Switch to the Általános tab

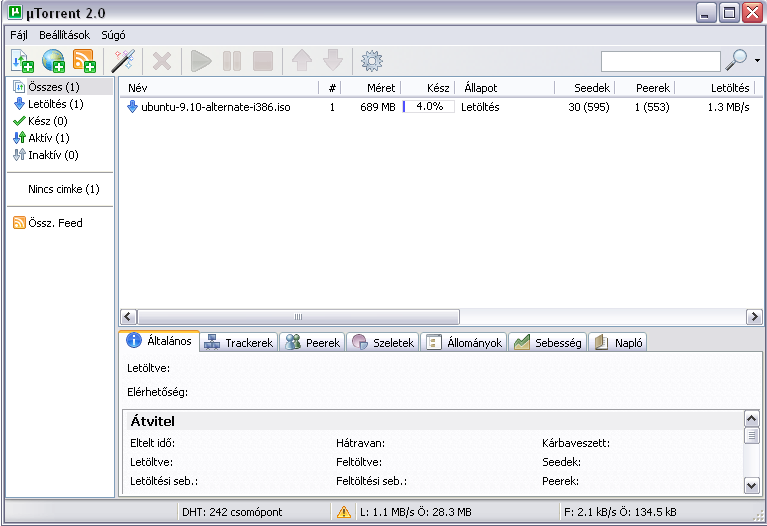pos(159,341)
